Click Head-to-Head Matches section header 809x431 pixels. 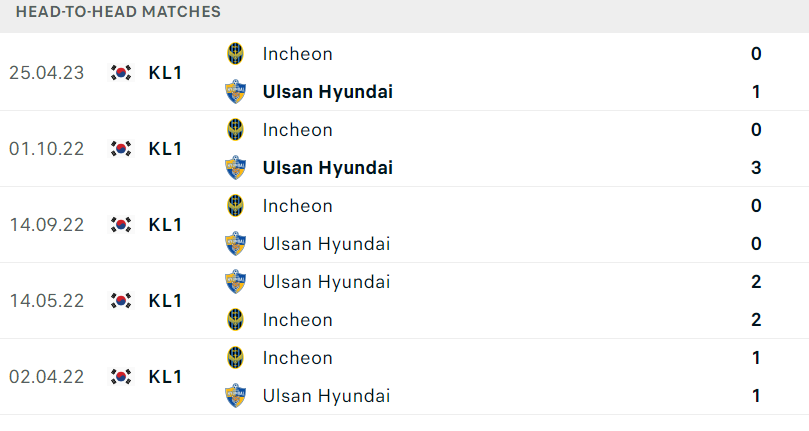pos(118,11)
